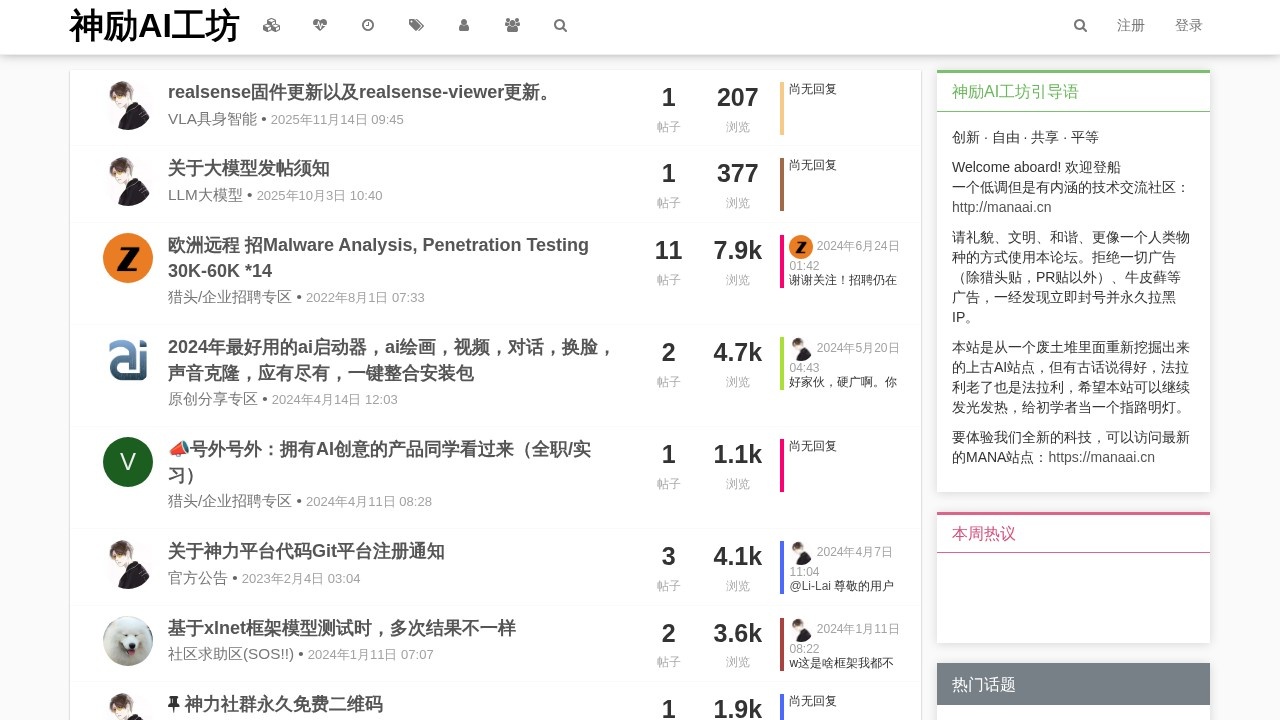Click the 神励AI工坊 site title
Viewport: 1280px width, 720px height.
pyautogui.click(x=153, y=26)
